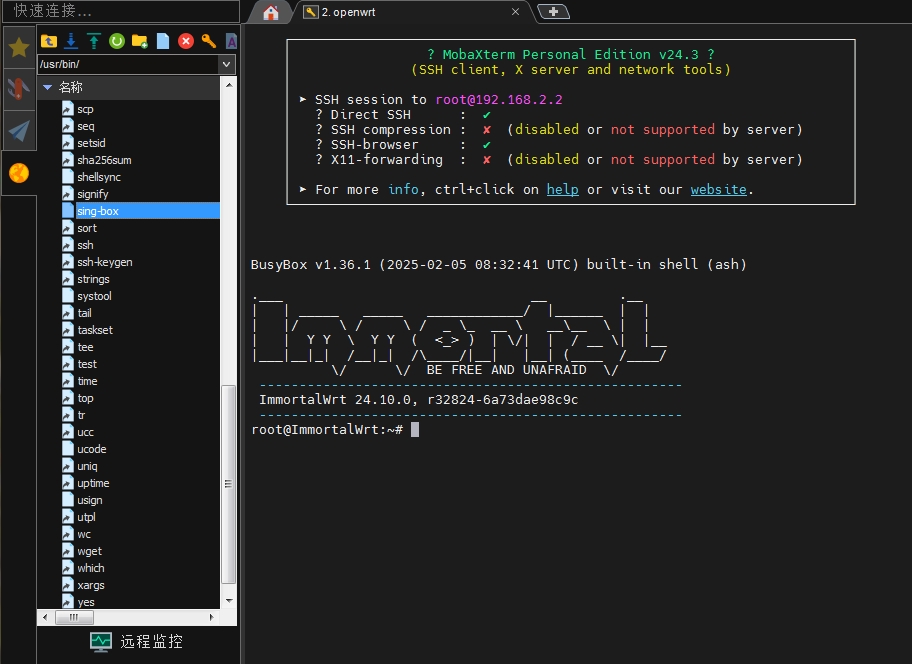Open 远程监控 remote monitoring
The image size is (912, 664).
136,641
